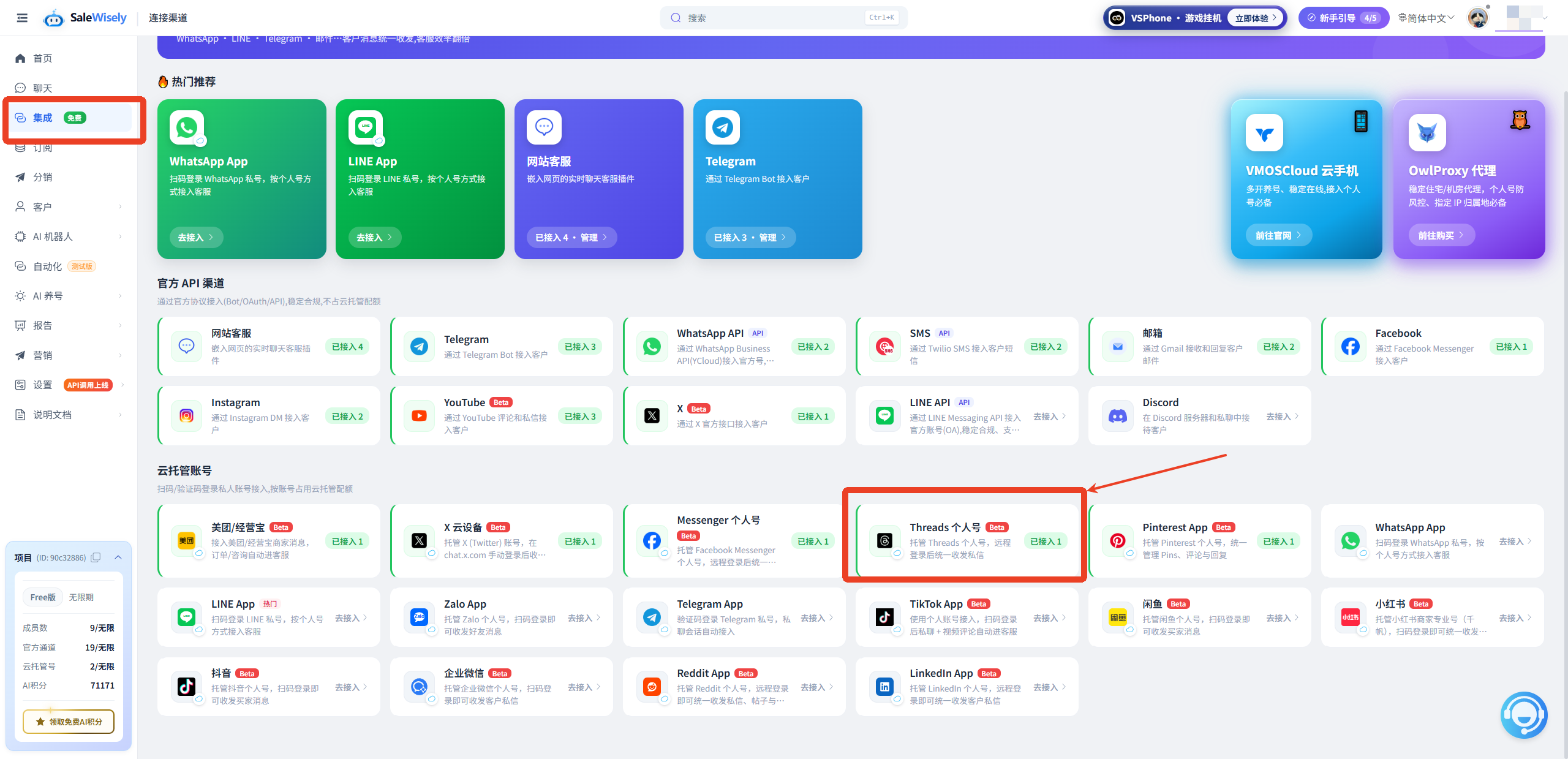
Task: Click the VMOSCloud logo icon
Action: 1264,132
